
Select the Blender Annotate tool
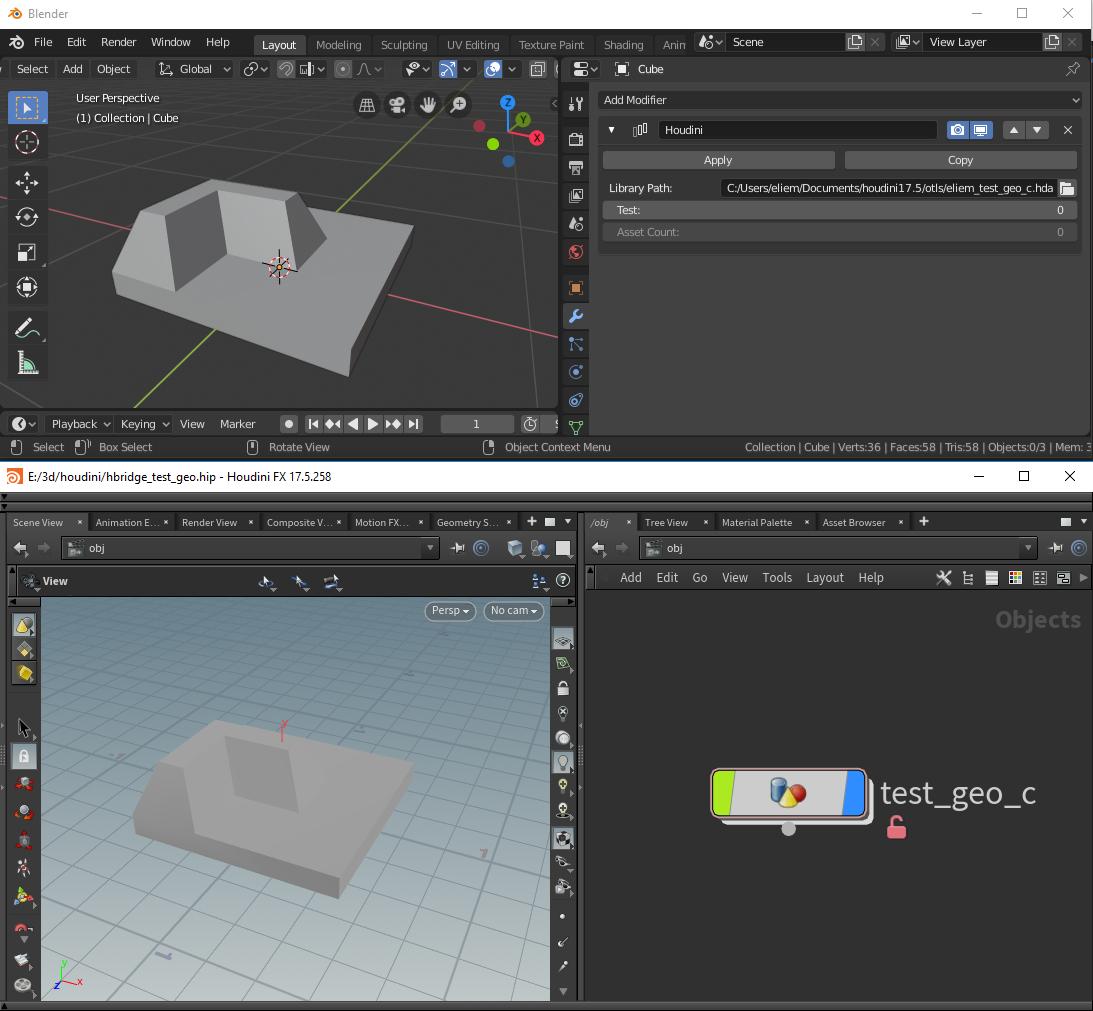[27, 328]
